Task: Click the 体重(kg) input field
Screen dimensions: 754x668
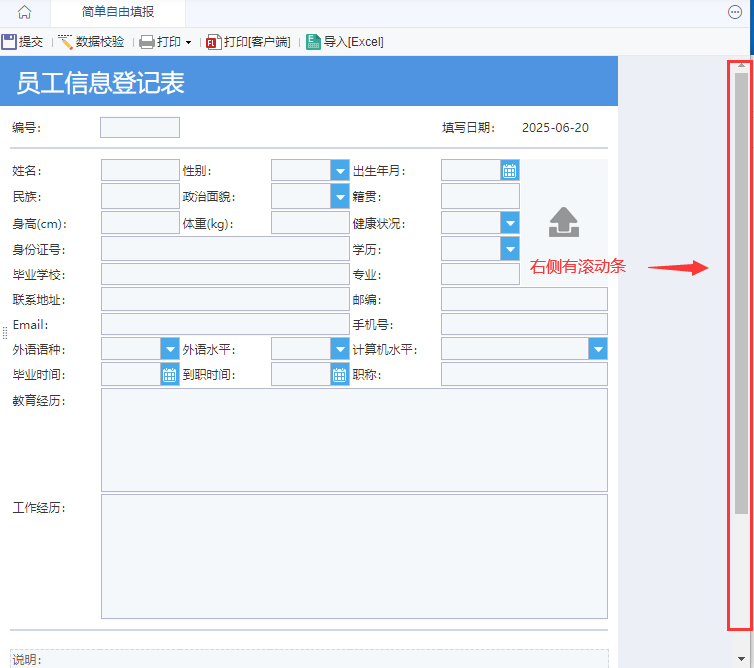Action: click(x=310, y=223)
